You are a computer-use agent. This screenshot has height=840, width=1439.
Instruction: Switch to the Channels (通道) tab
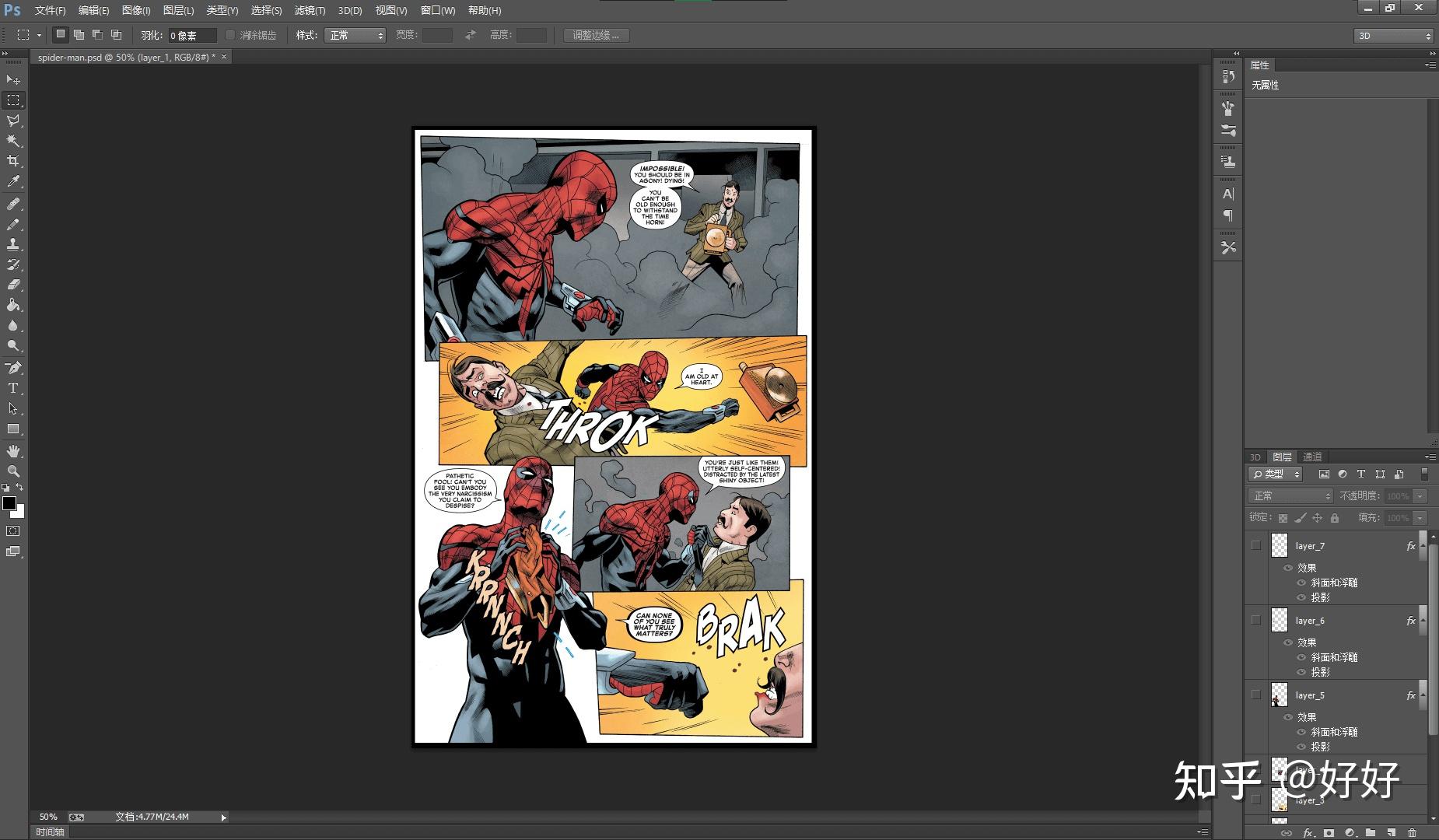tap(1312, 457)
